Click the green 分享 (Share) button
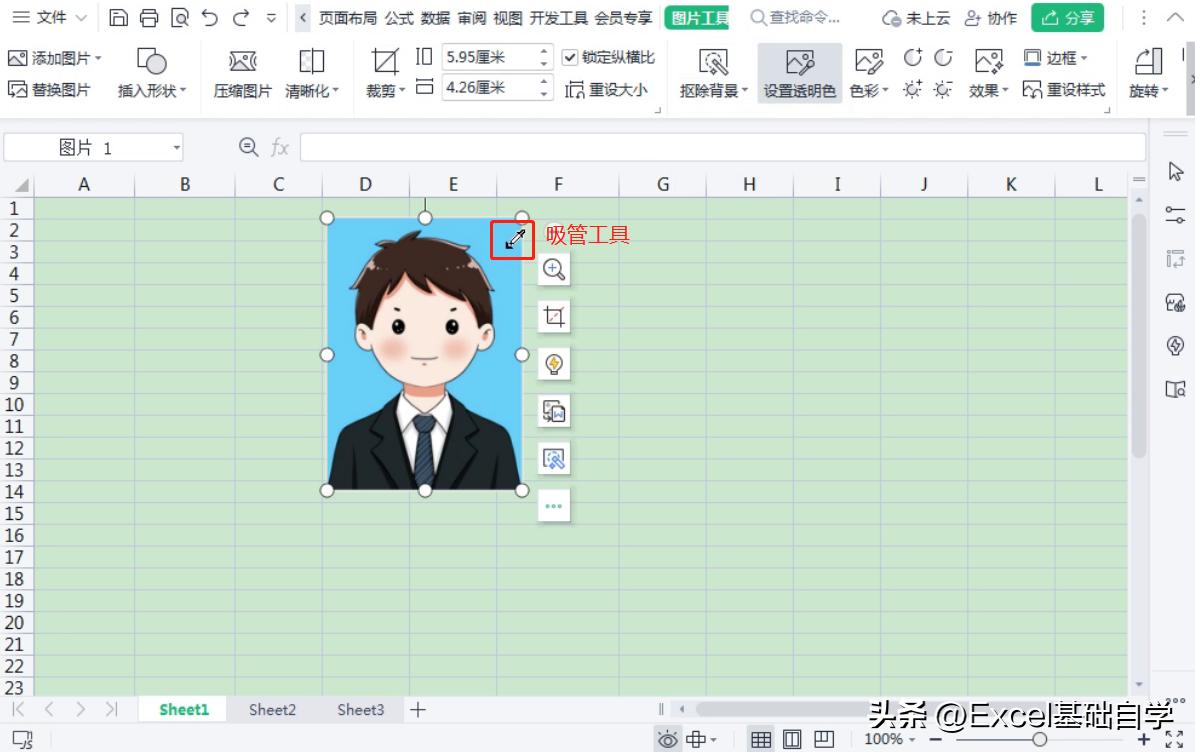Viewport: 1195px width, 752px height. click(x=1067, y=17)
